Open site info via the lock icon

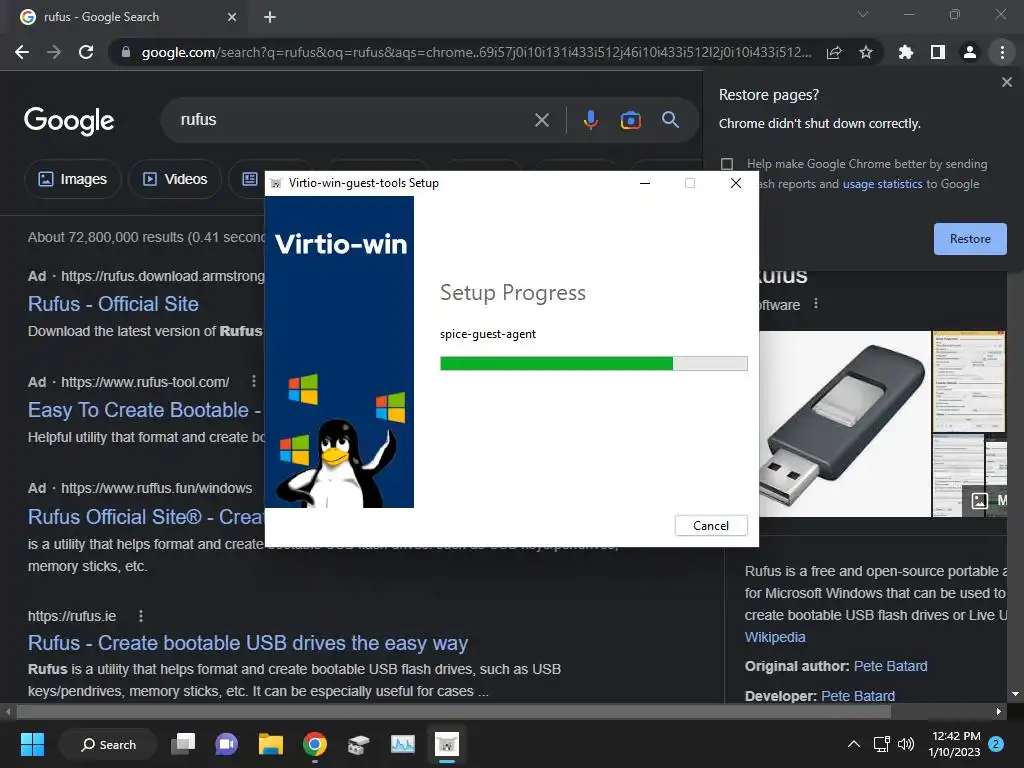pos(126,52)
